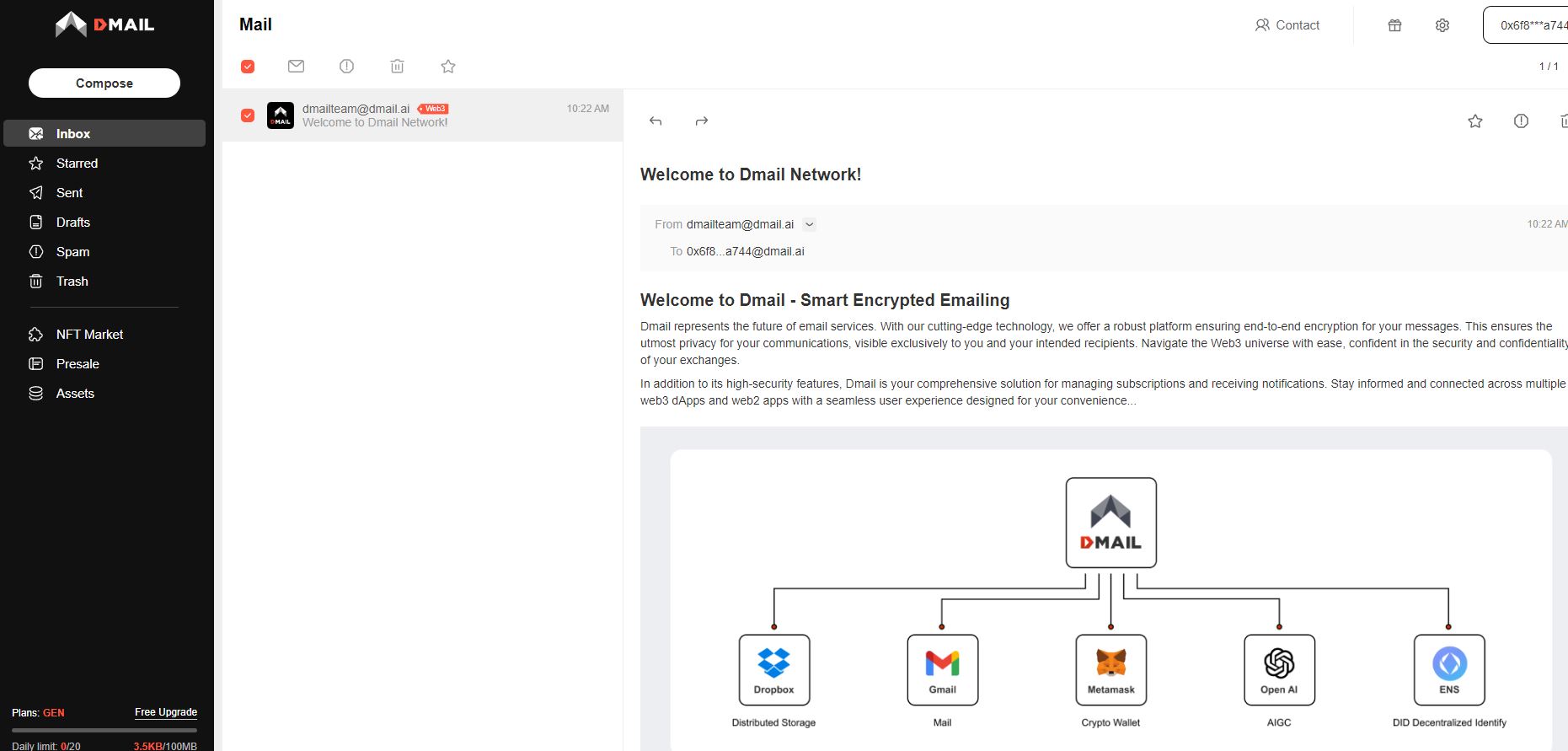Open the Assets page
The width and height of the screenshot is (1568, 751).
coord(75,393)
